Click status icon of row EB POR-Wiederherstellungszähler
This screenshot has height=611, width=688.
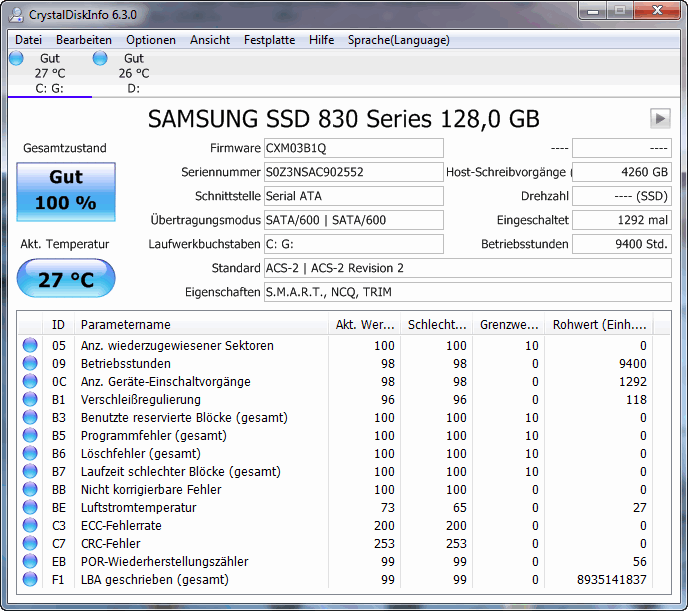(30, 561)
